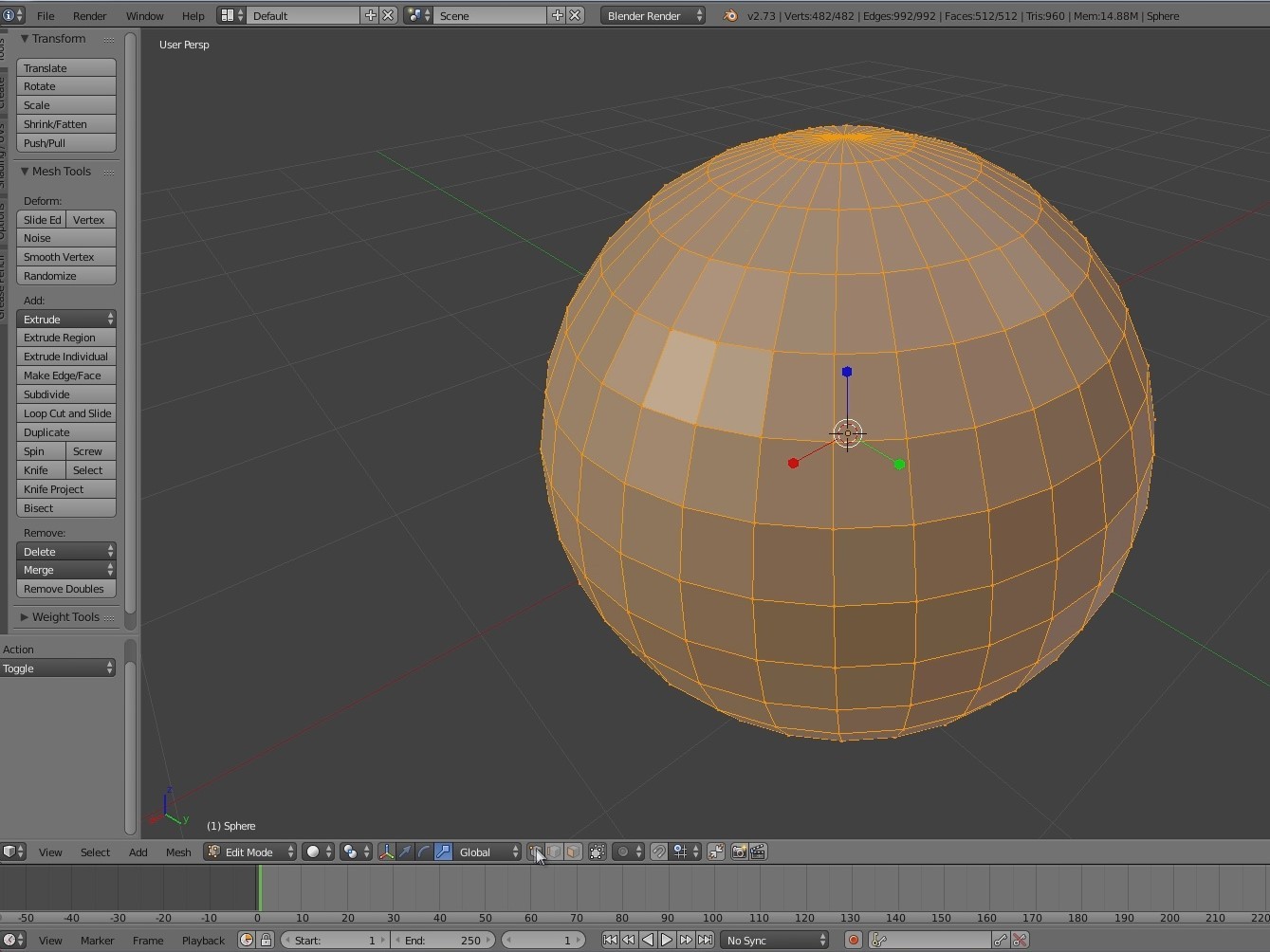Open the snap element type selector

686,851
